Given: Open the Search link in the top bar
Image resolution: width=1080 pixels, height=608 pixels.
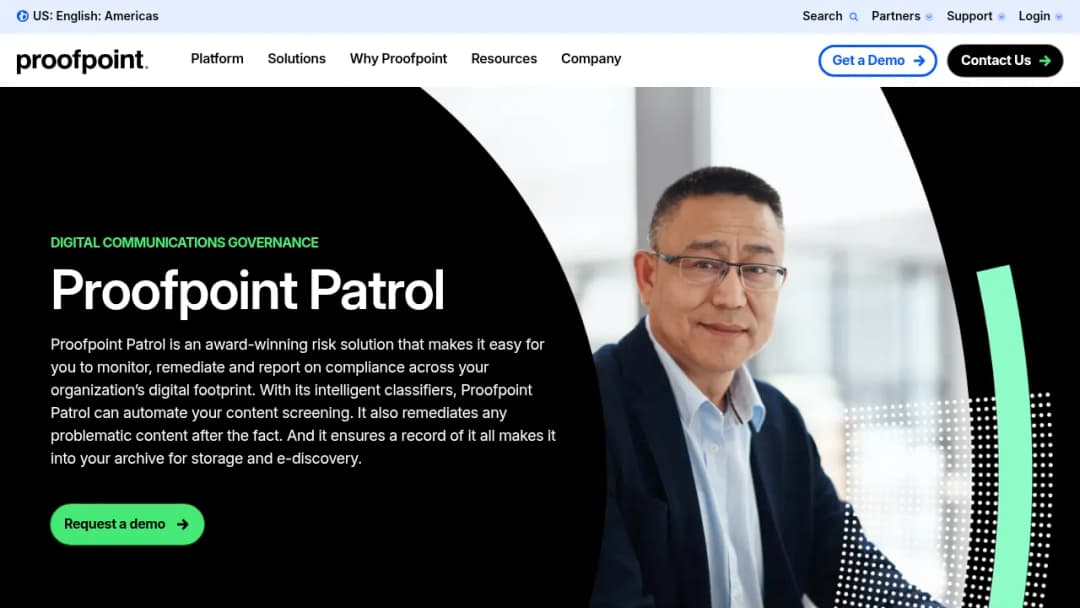Looking at the screenshot, I should click(x=822, y=16).
